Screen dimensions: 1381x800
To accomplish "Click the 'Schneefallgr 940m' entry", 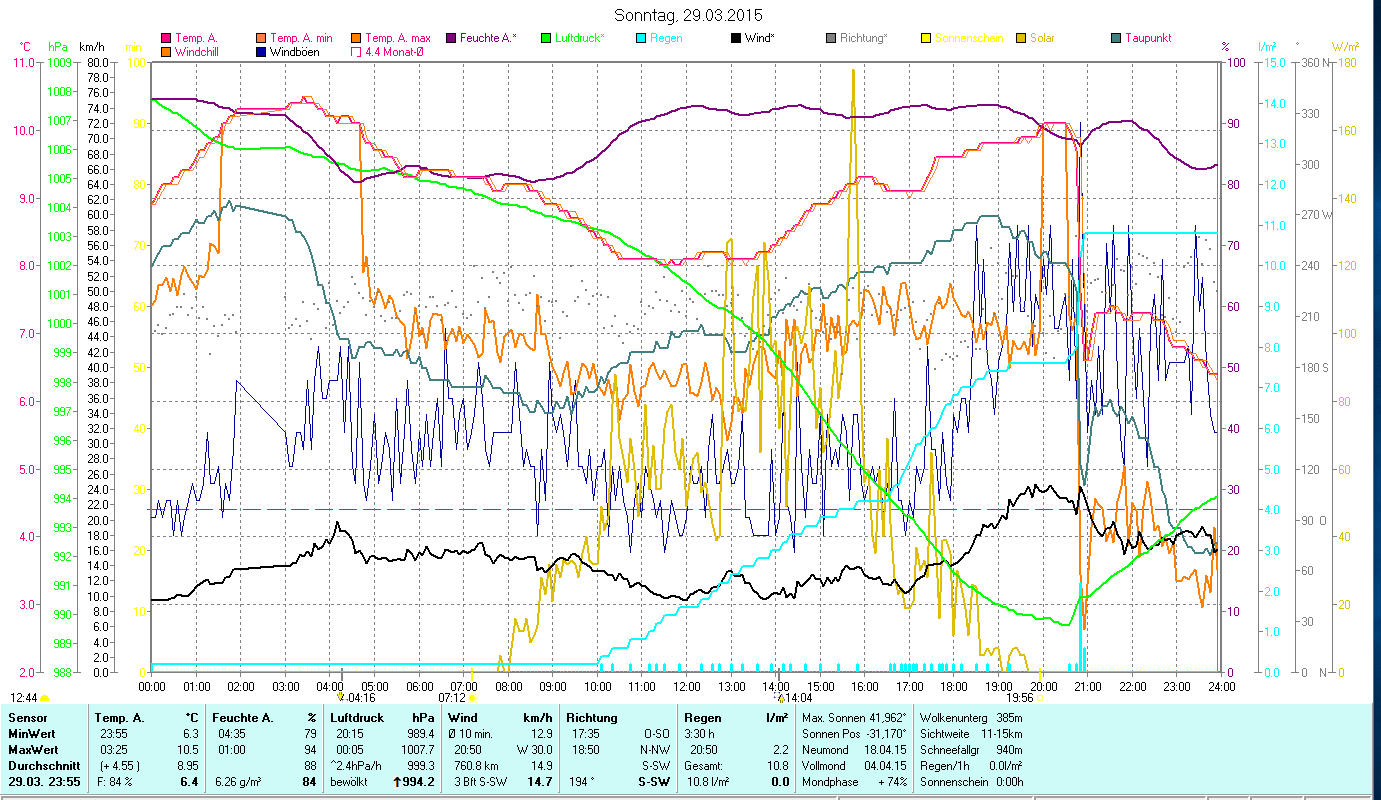I will 971,750.
